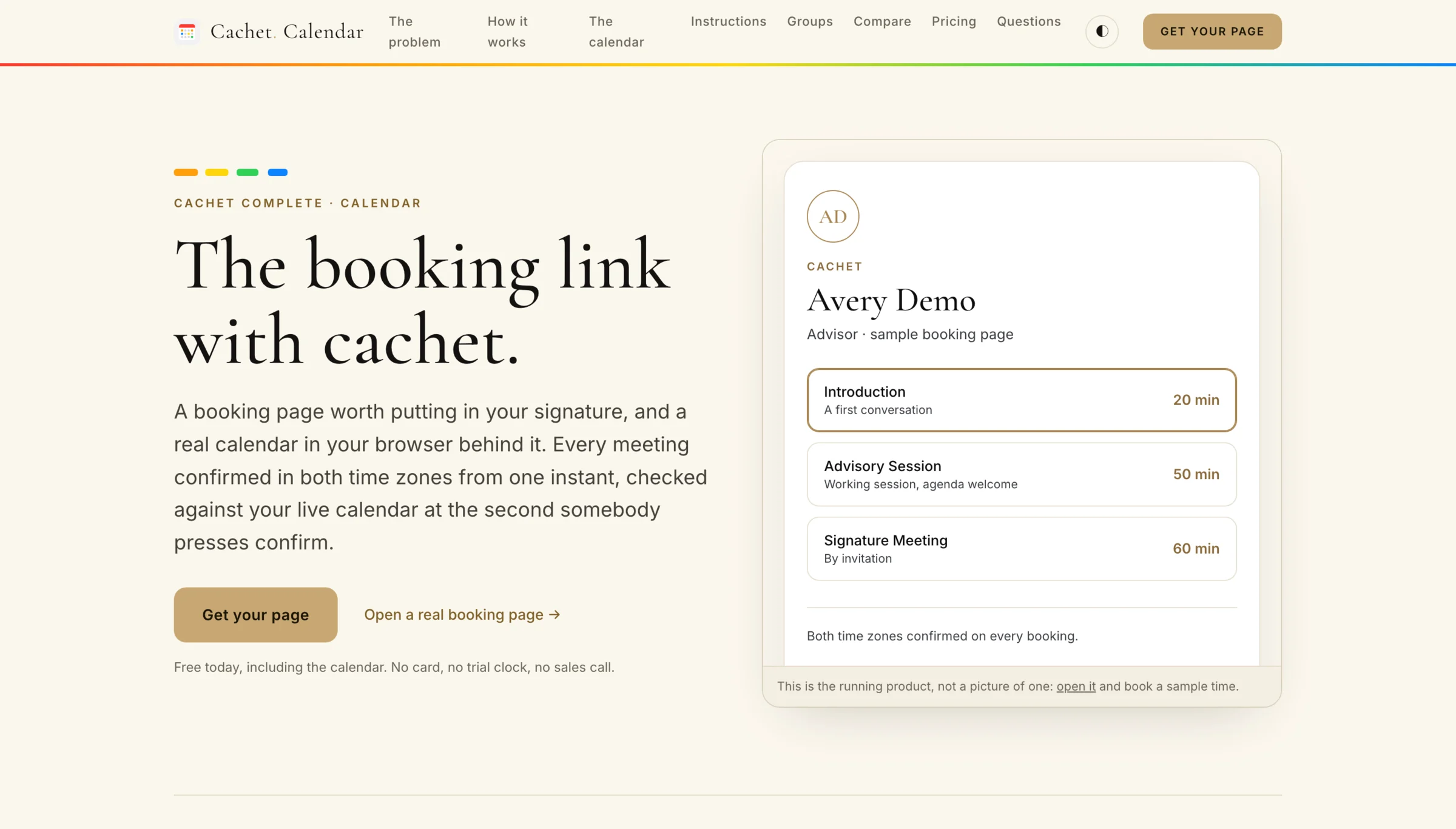The image size is (1456, 829).
Task: Click 'Both time zones confirmed on every booking.'
Action: (942, 636)
